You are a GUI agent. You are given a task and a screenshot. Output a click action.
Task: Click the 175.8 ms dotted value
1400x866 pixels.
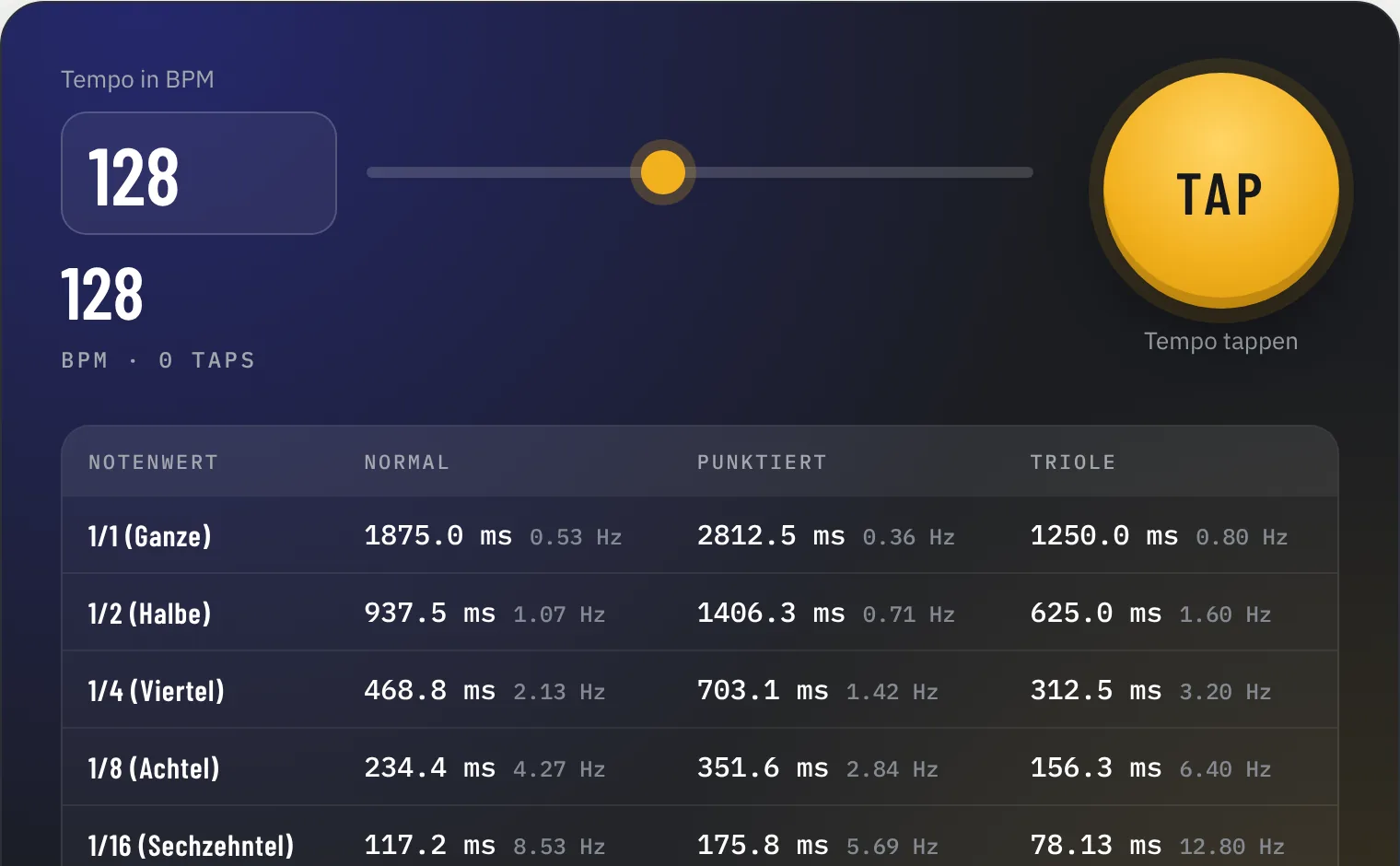click(763, 845)
